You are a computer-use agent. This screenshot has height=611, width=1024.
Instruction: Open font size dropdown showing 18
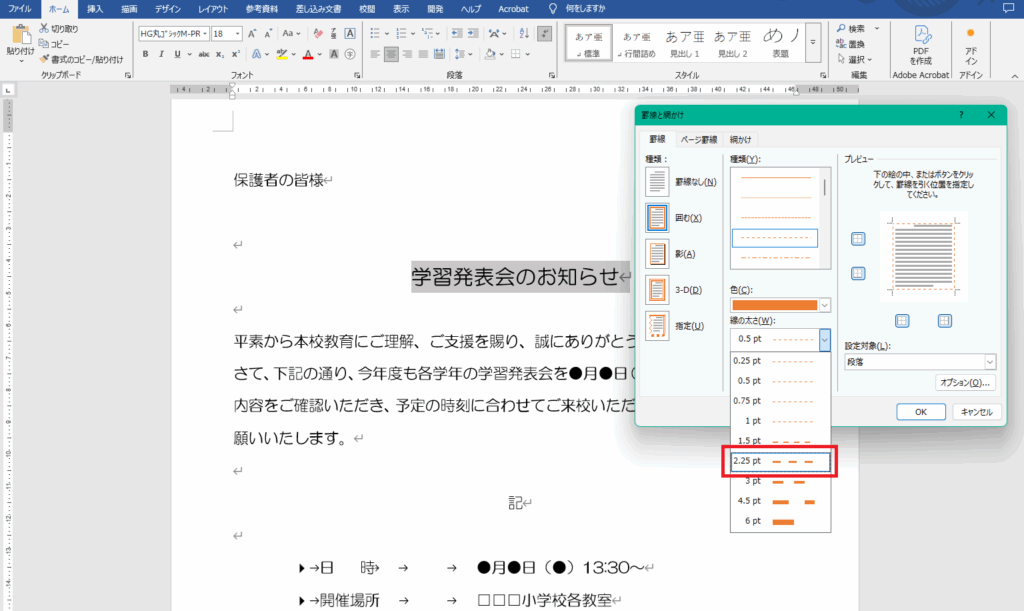(238, 33)
